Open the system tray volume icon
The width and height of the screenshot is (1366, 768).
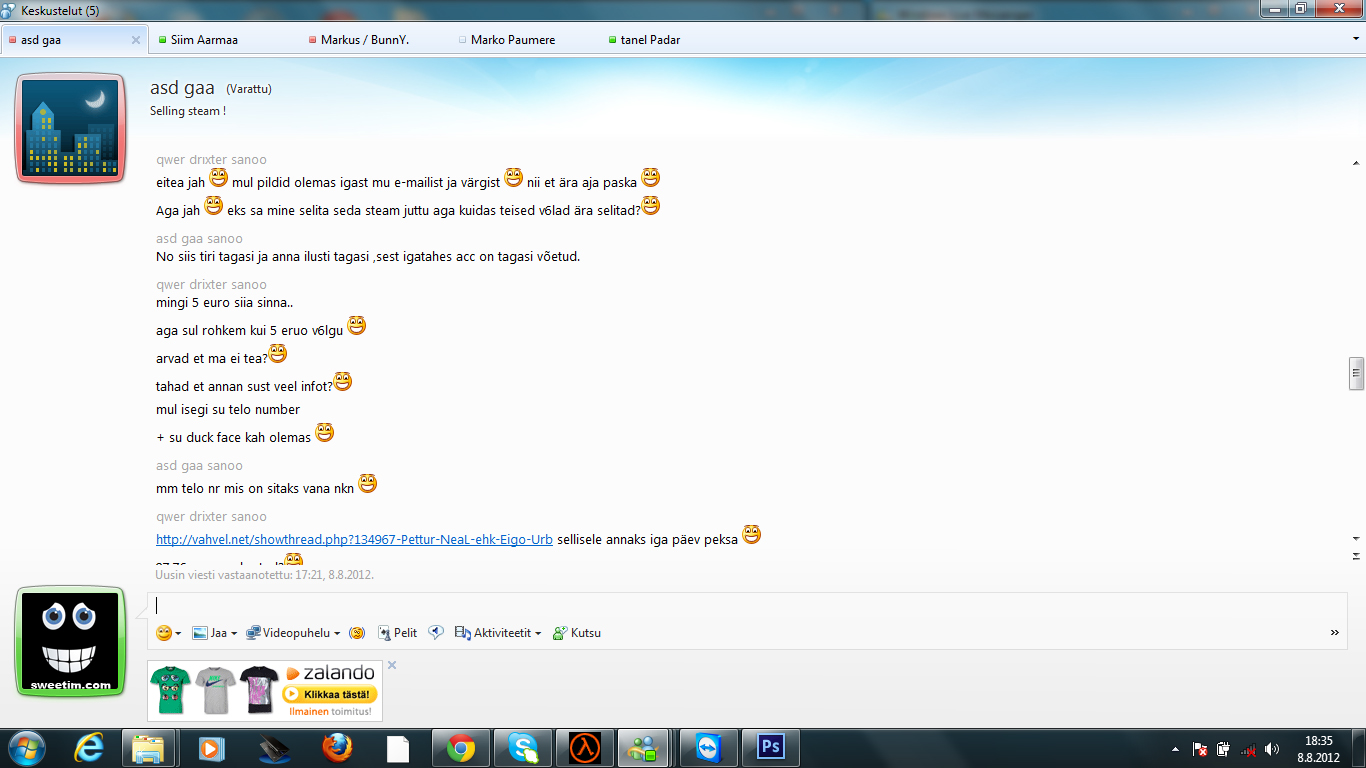point(1272,749)
